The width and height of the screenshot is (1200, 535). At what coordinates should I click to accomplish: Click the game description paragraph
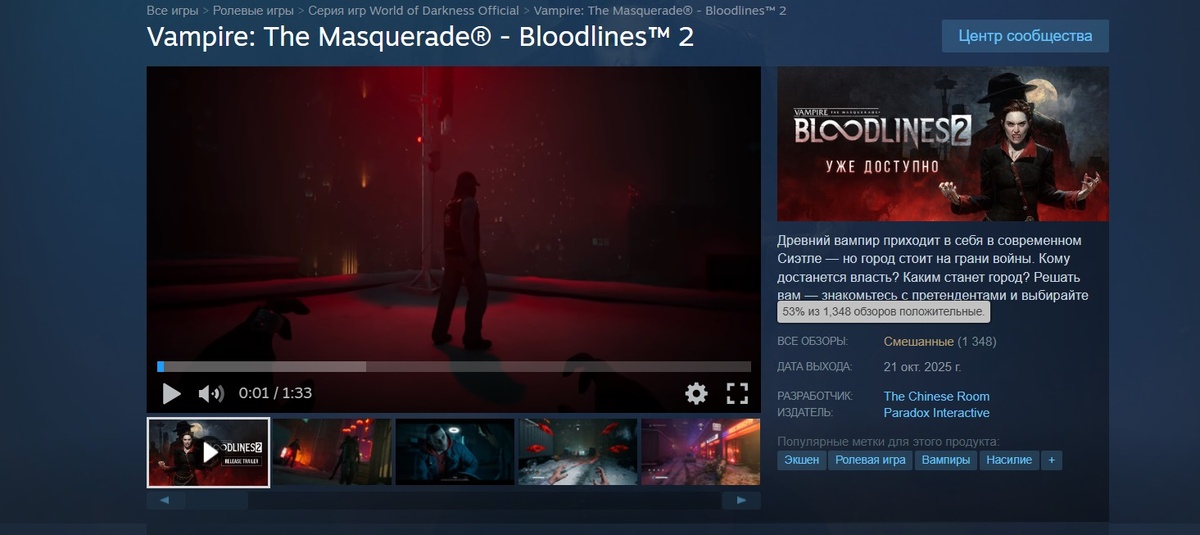point(933,268)
